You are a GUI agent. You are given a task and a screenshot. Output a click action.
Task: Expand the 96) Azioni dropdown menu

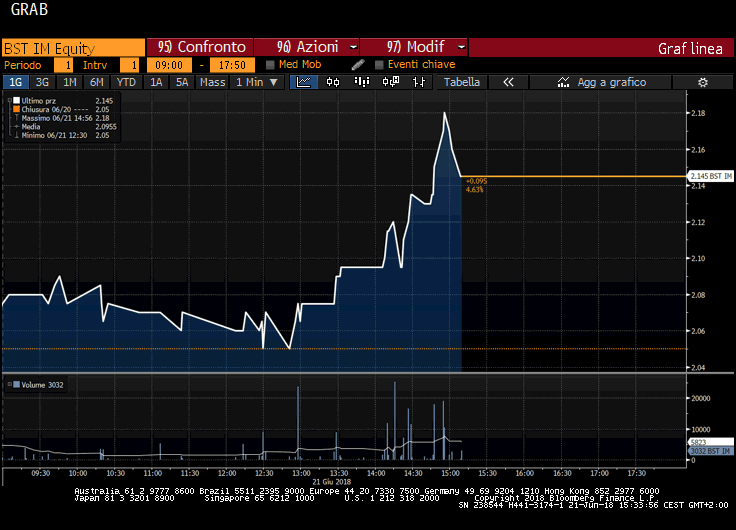[x=307, y=47]
